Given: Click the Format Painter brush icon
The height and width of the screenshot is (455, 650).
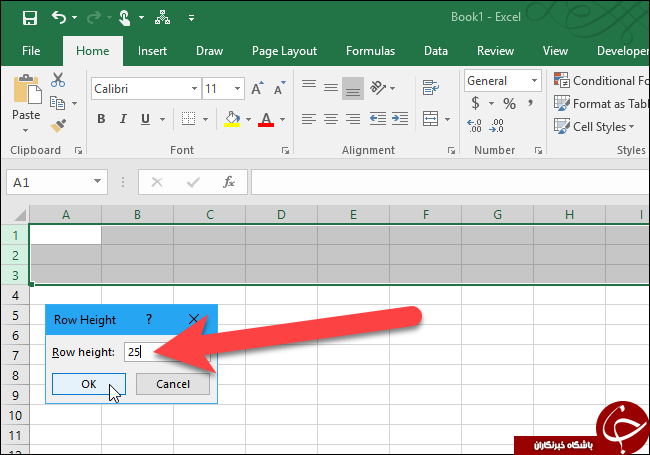Looking at the screenshot, I should [x=58, y=126].
